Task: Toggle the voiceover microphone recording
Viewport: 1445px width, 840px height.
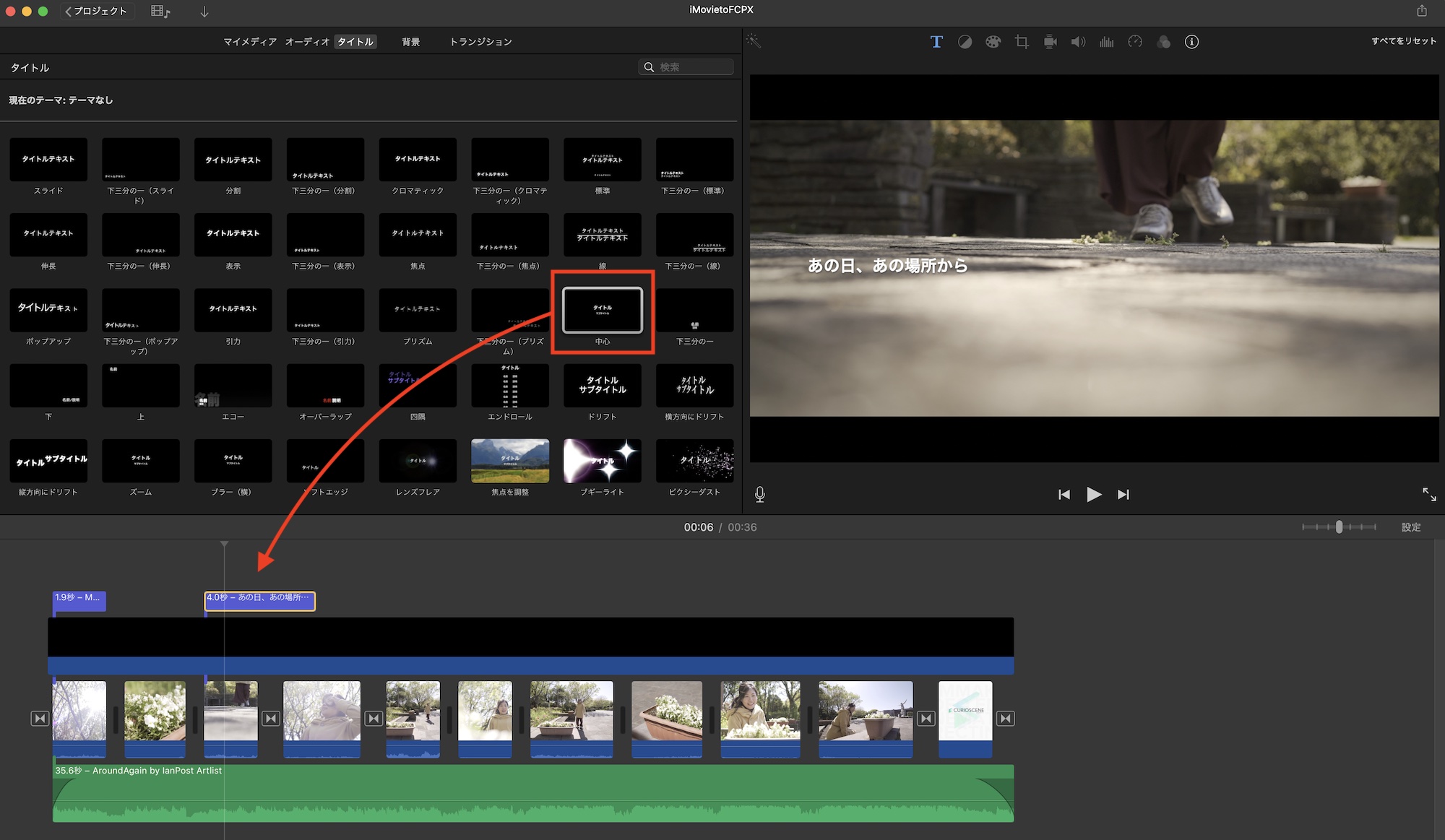Action: [x=760, y=494]
